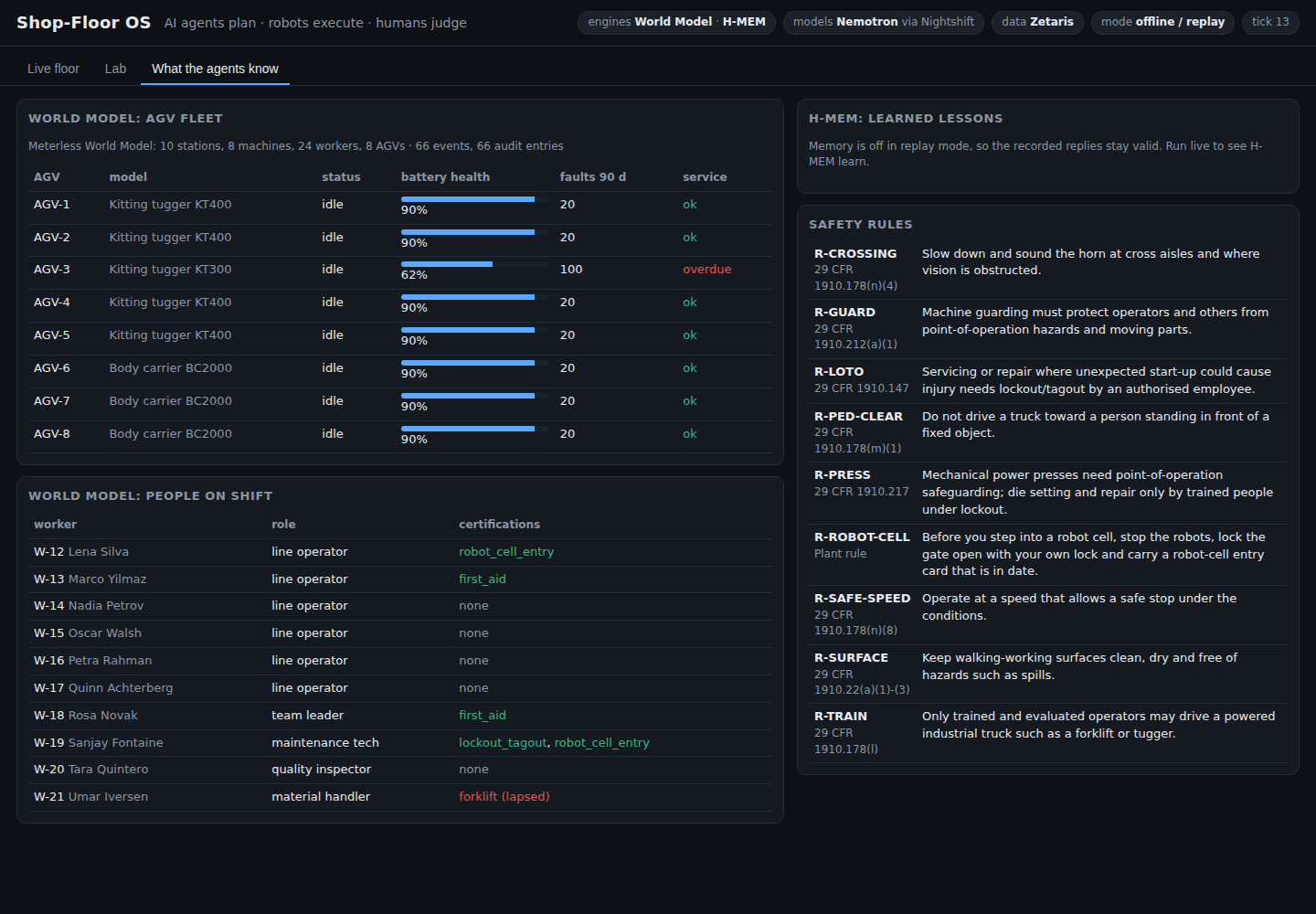The image size is (1316, 914).
Task: Click first_aid certification for Marco Yilmaz
Action: coord(482,579)
